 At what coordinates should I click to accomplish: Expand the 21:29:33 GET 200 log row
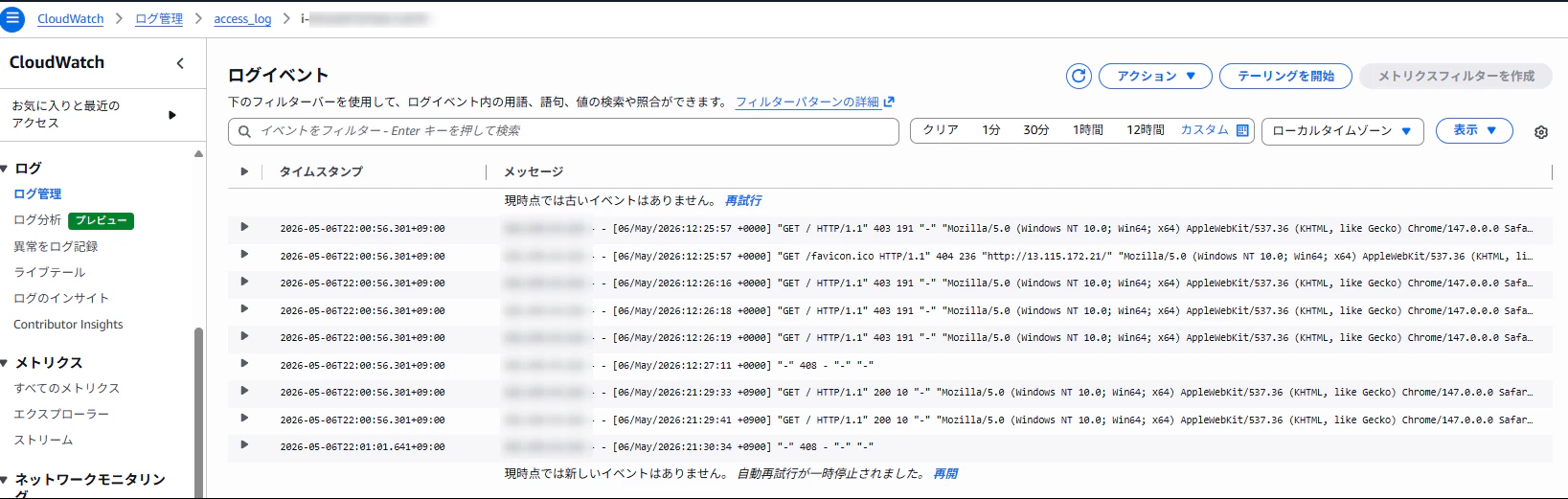click(244, 391)
